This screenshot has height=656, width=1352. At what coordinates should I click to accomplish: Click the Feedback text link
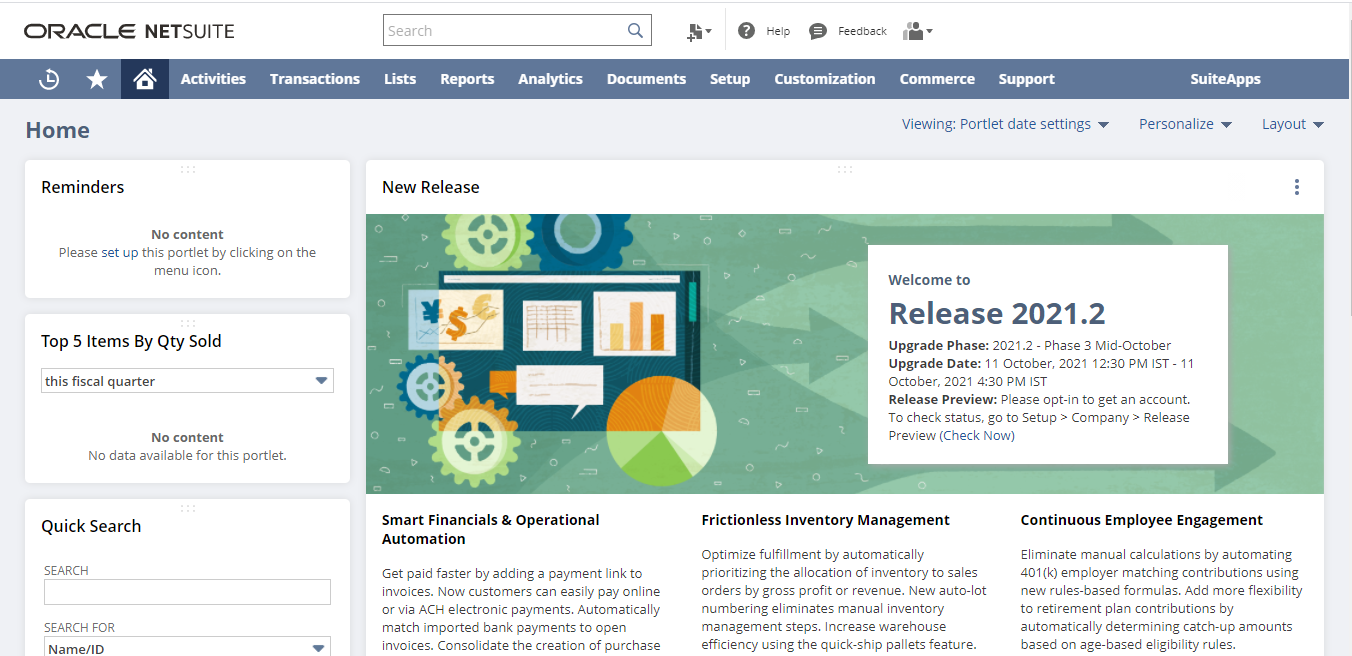coord(862,31)
